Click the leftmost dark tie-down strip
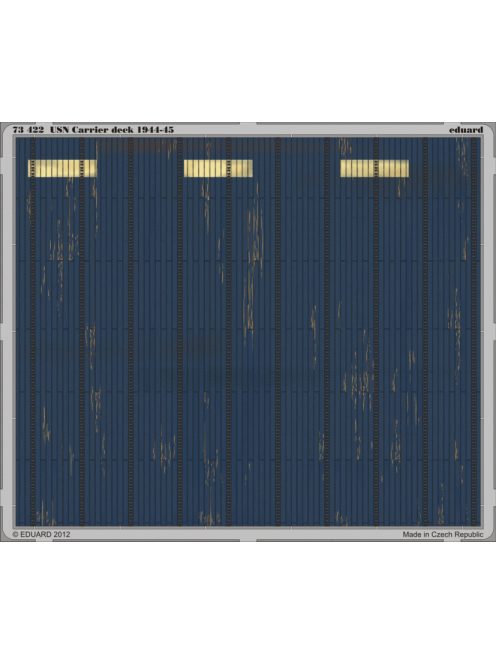This screenshot has height=664, width=496. tap(33, 332)
